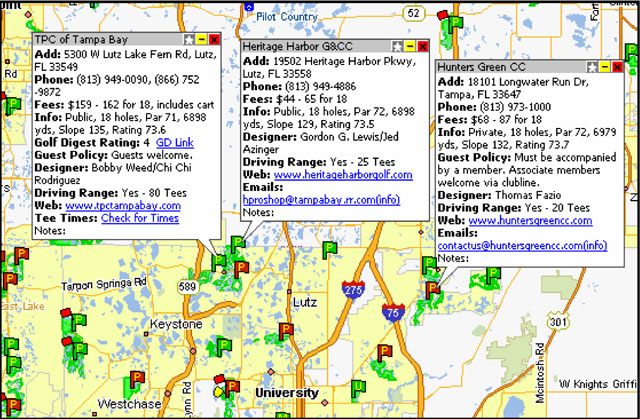Click the red flag between I-275 and I-75 south of Lutz
This screenshot has width=640, height=419.
click(x=384, y=353)
